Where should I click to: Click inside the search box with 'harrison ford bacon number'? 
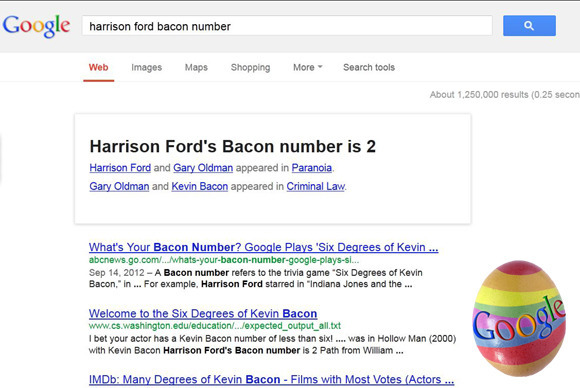click(287, 26)
